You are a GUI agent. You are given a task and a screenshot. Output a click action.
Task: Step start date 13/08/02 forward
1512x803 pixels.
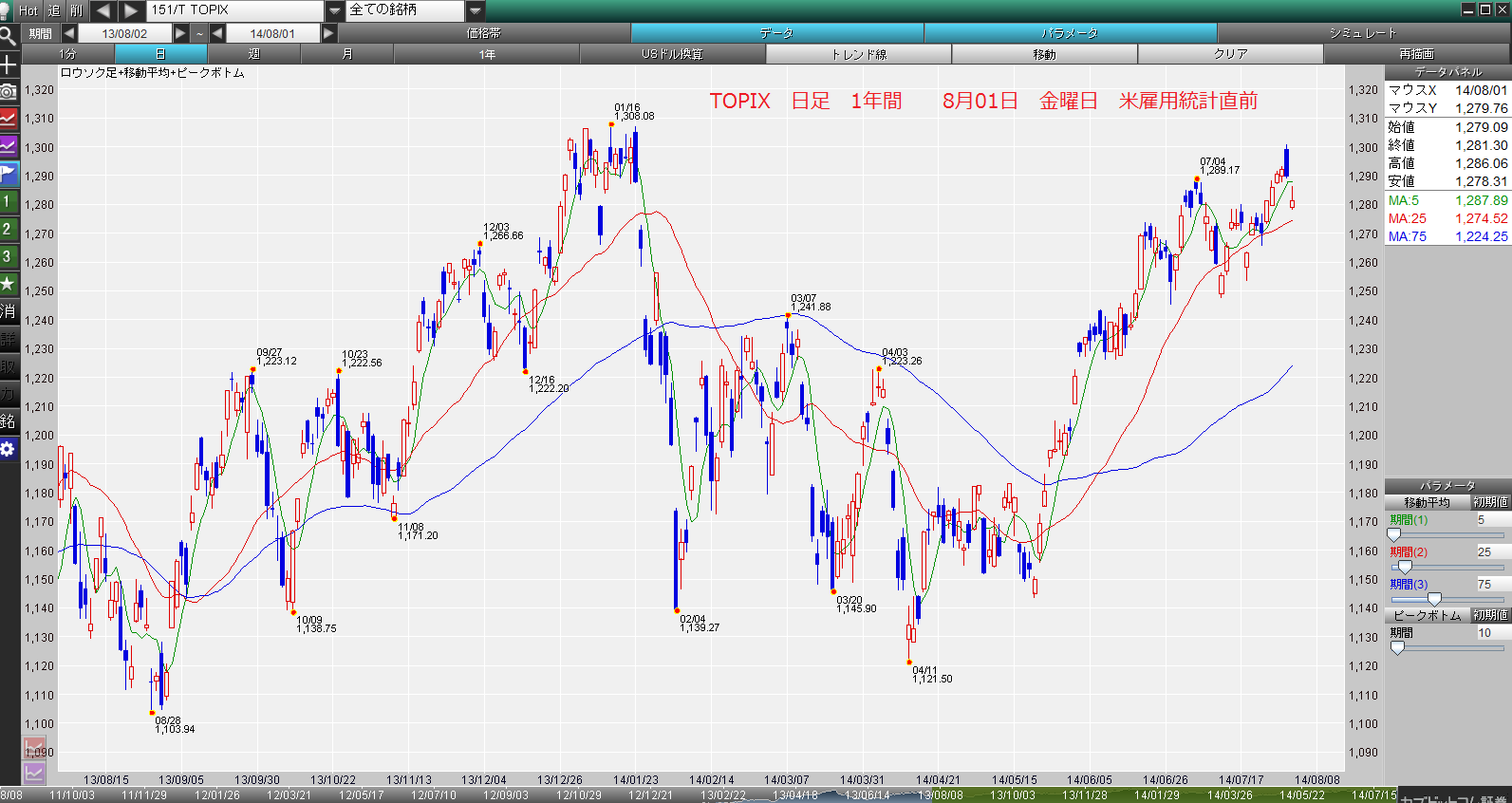(x=180, y=33)
